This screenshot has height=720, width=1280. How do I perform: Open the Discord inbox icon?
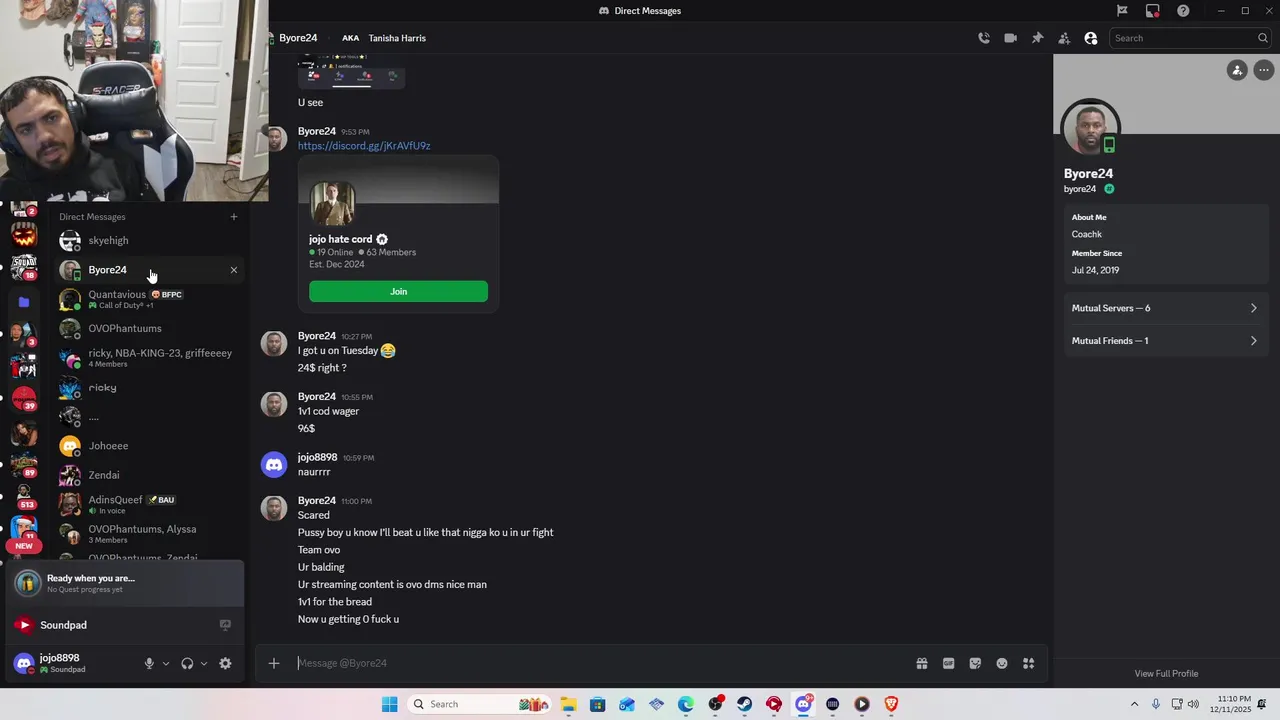(x=1153, y=11)
